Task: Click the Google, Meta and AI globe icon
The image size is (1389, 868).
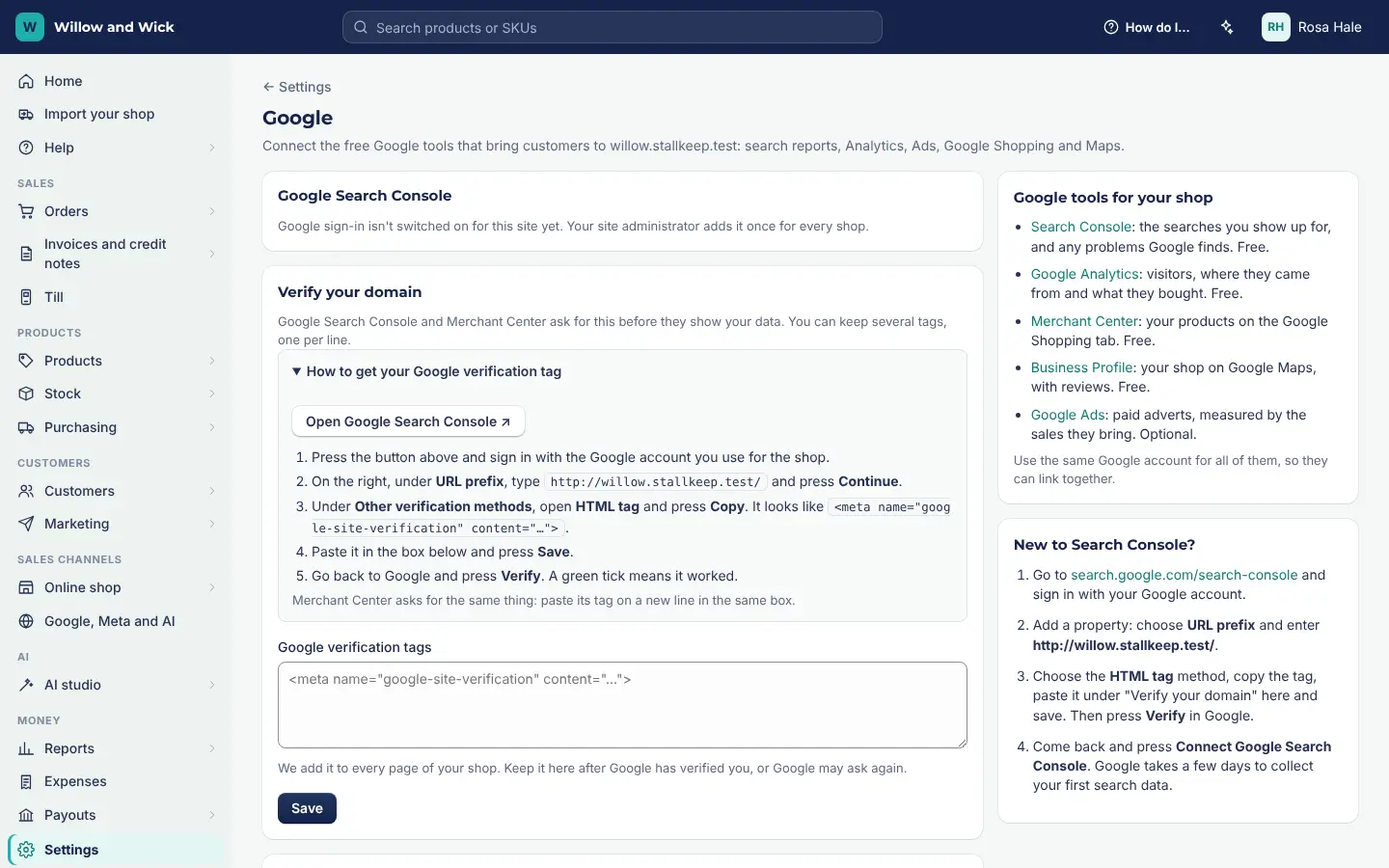Action: point(26,621)
